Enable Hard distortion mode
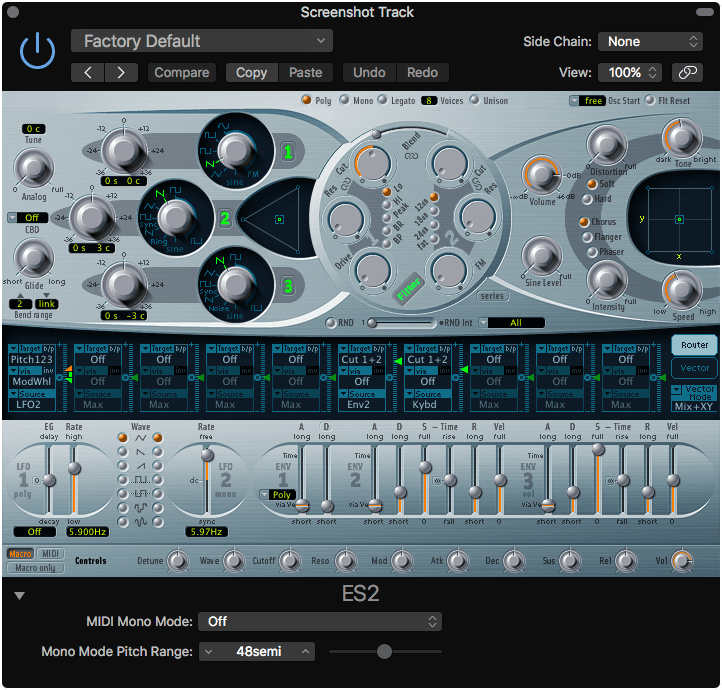 [x=585, y=198]
